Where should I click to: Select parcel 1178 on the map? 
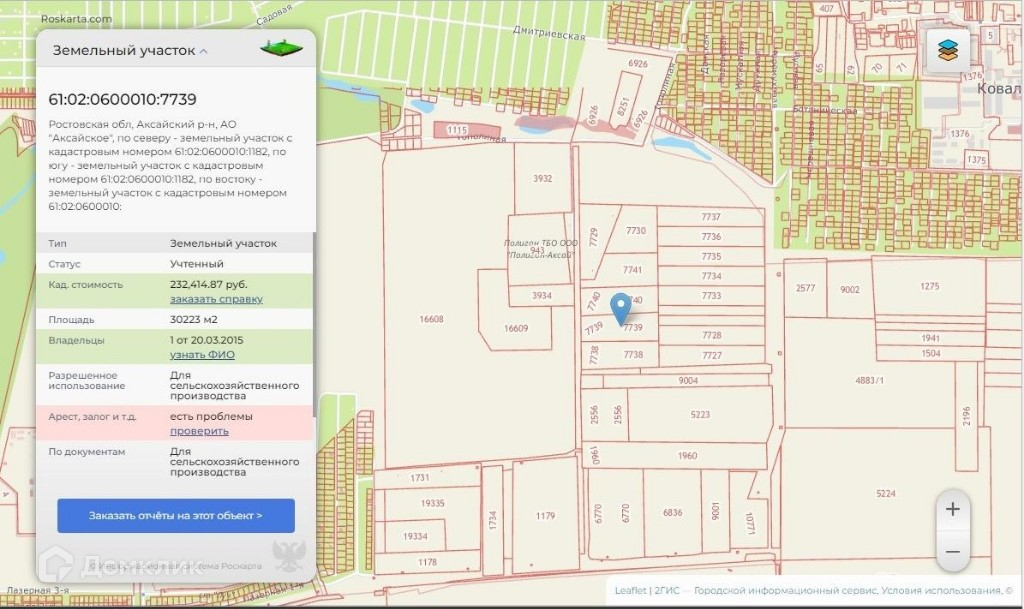coord(427,562)
